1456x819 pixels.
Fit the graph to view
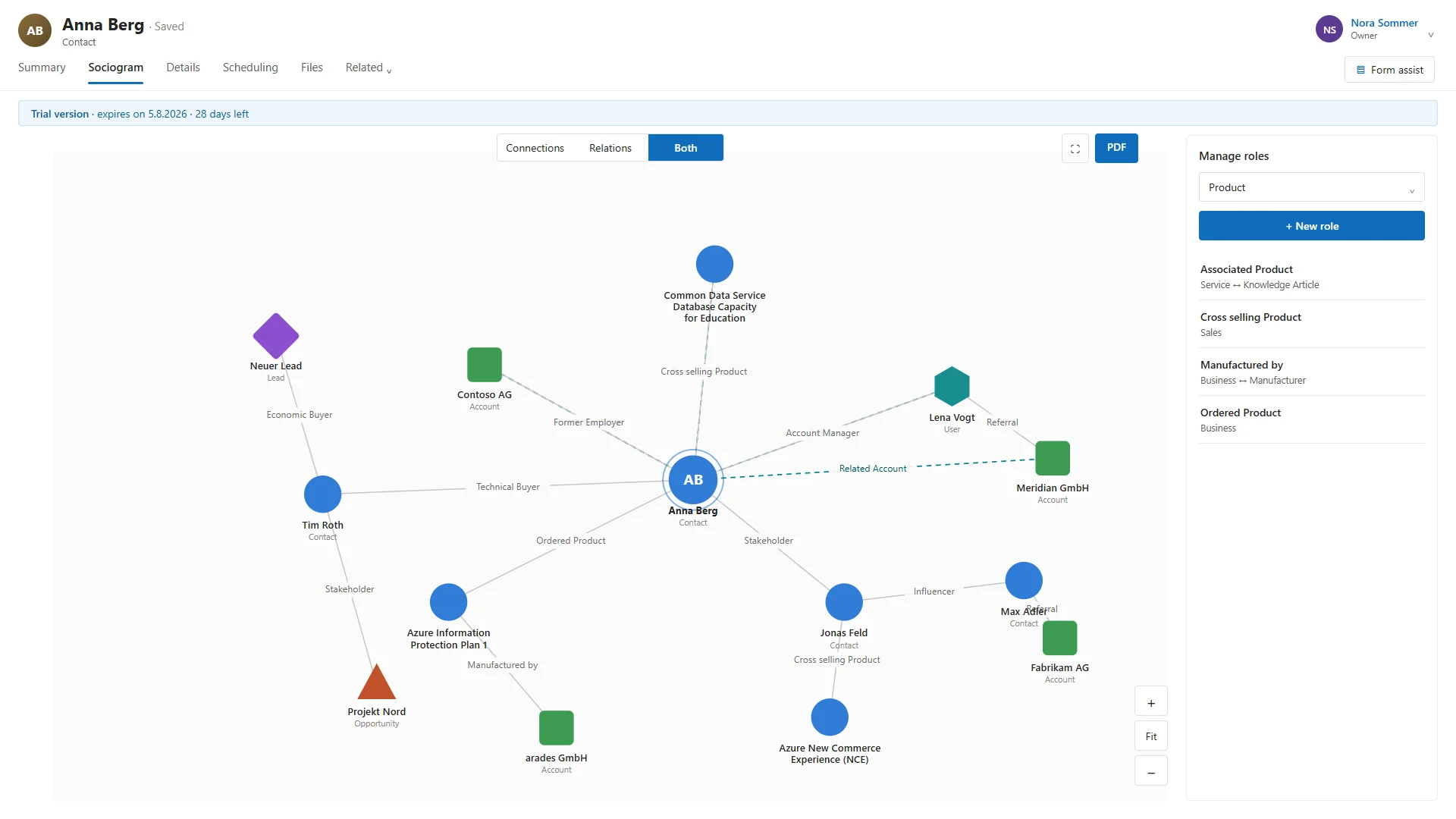coord(1150,736)
